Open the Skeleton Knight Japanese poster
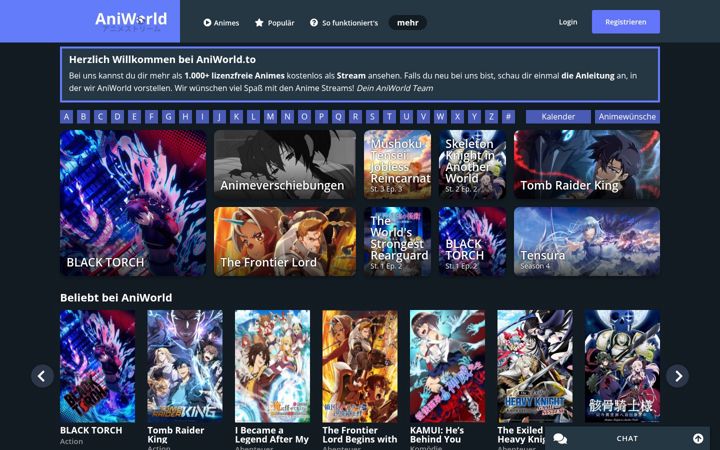720x450 pixels. (x=622, y=366)
